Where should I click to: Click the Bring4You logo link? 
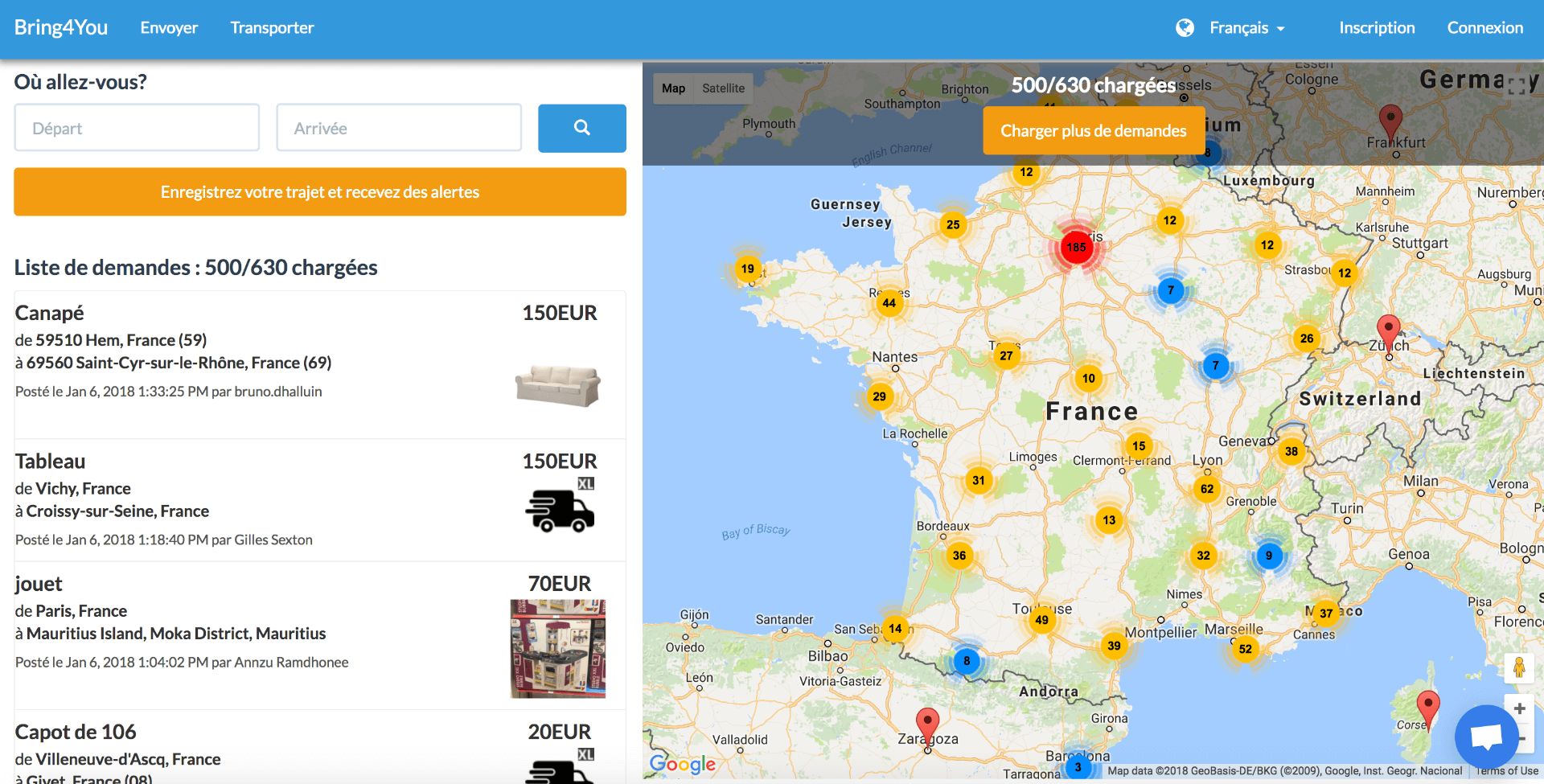click(x=61, y=27)
